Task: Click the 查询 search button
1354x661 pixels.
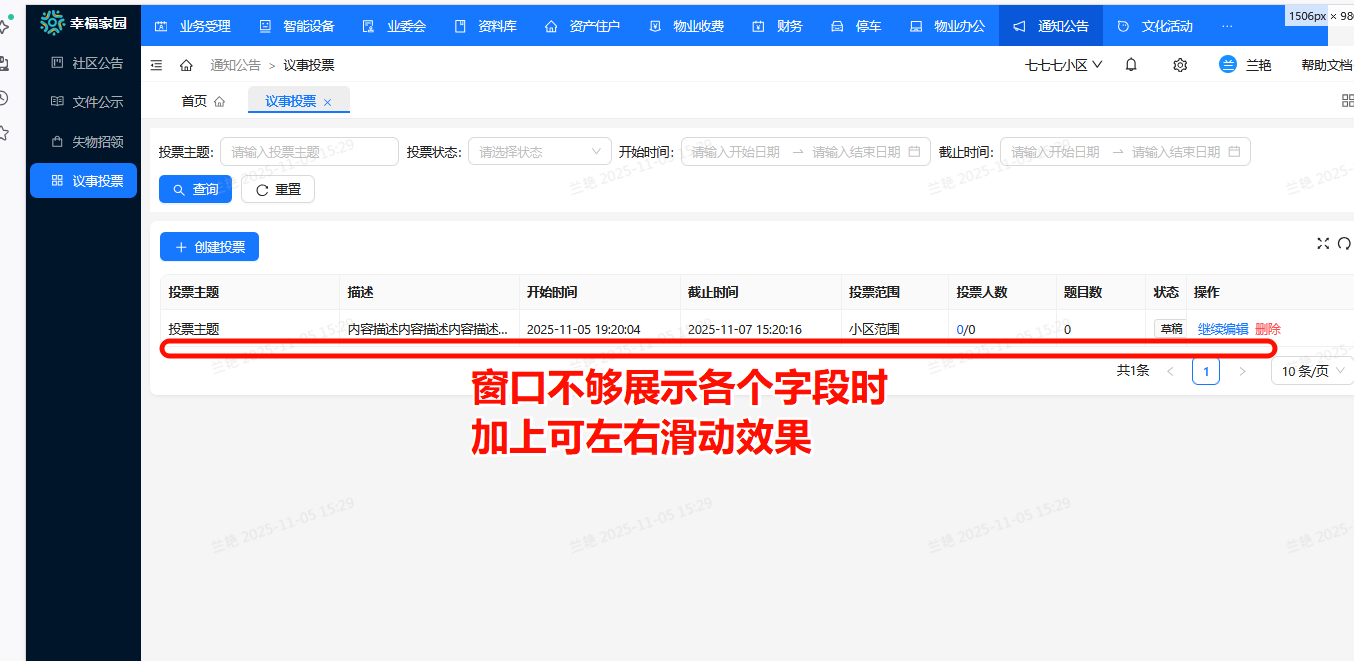Action: tap(195, 189)
